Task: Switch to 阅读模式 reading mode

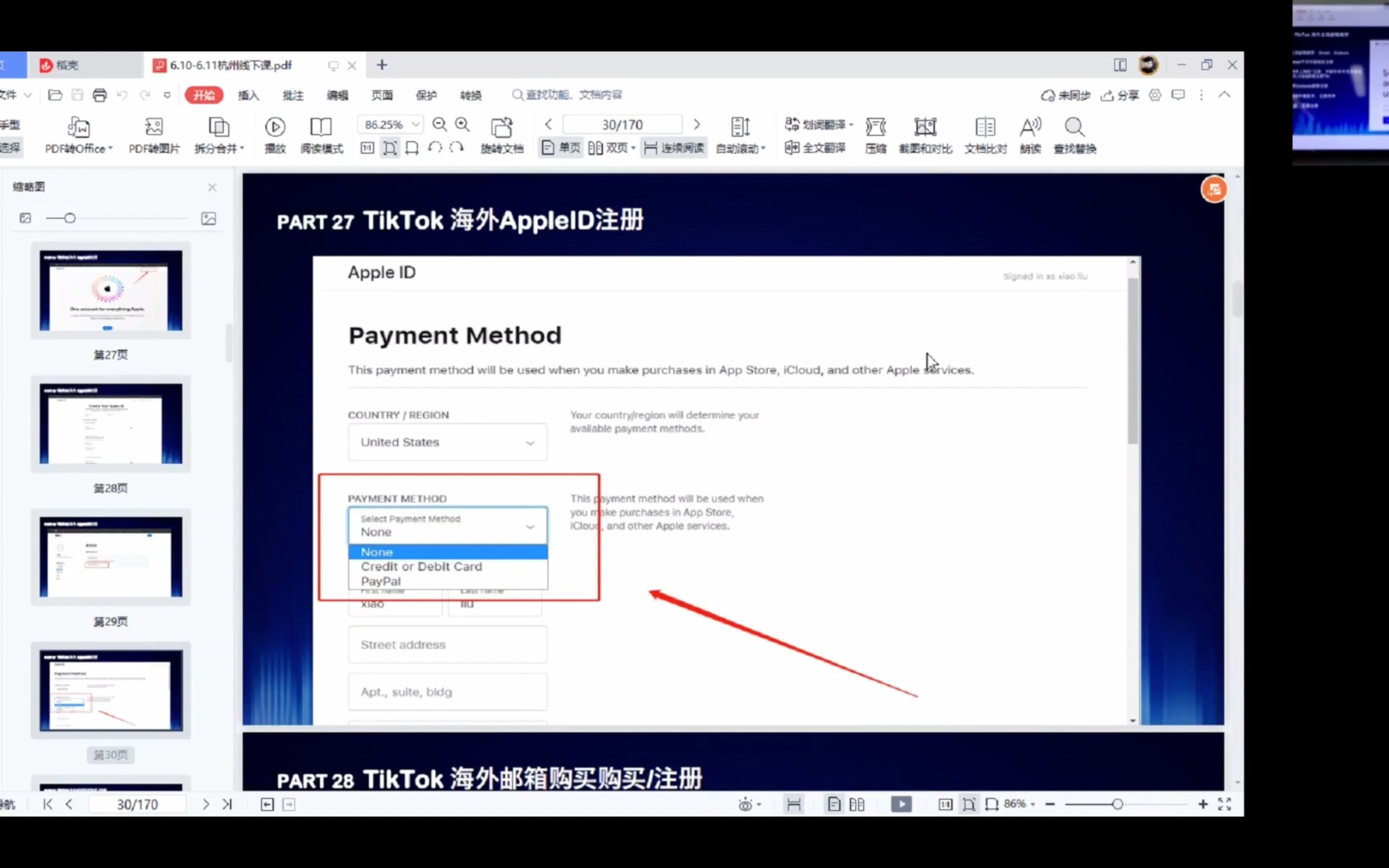Action: point(322,136)
